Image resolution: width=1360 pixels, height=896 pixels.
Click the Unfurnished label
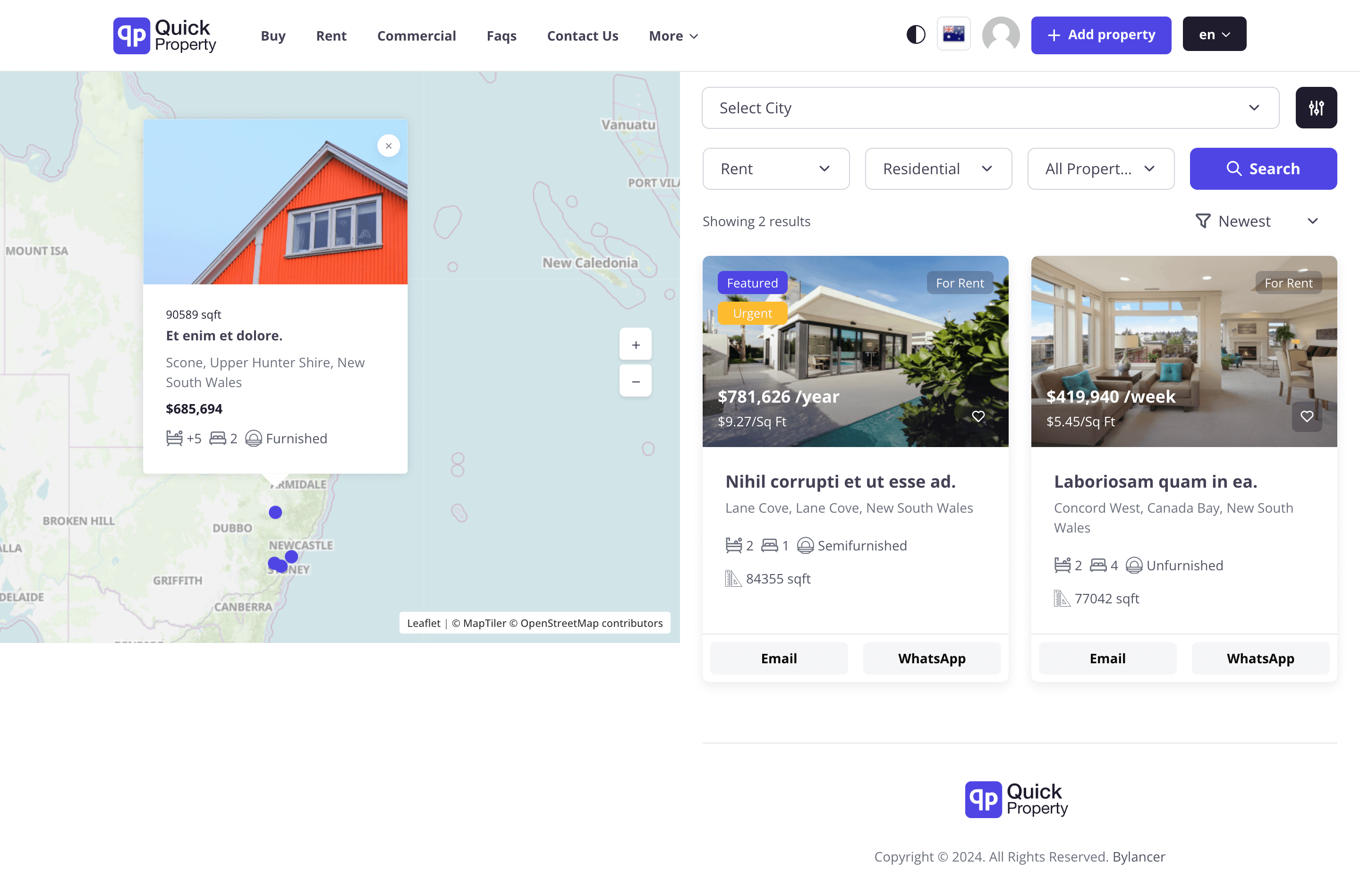(1185, 565)
